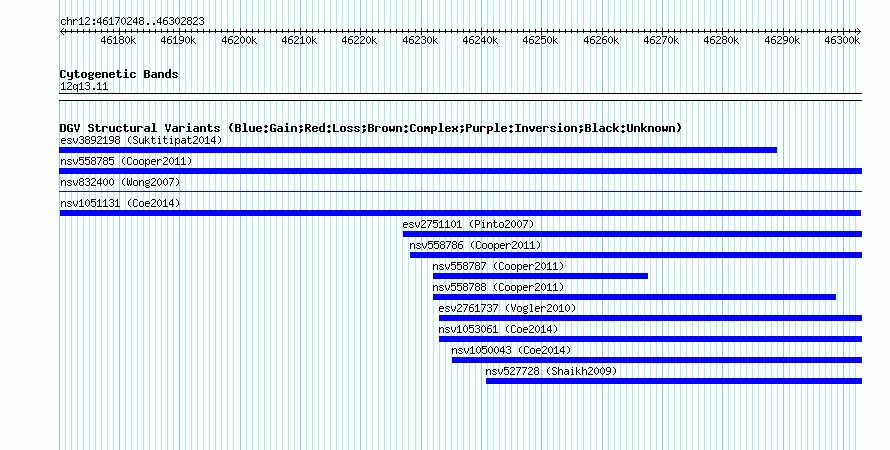Click the nsv558785 blue variant bar
Viewport: 890px width, 450px height.
pos(460,171)
